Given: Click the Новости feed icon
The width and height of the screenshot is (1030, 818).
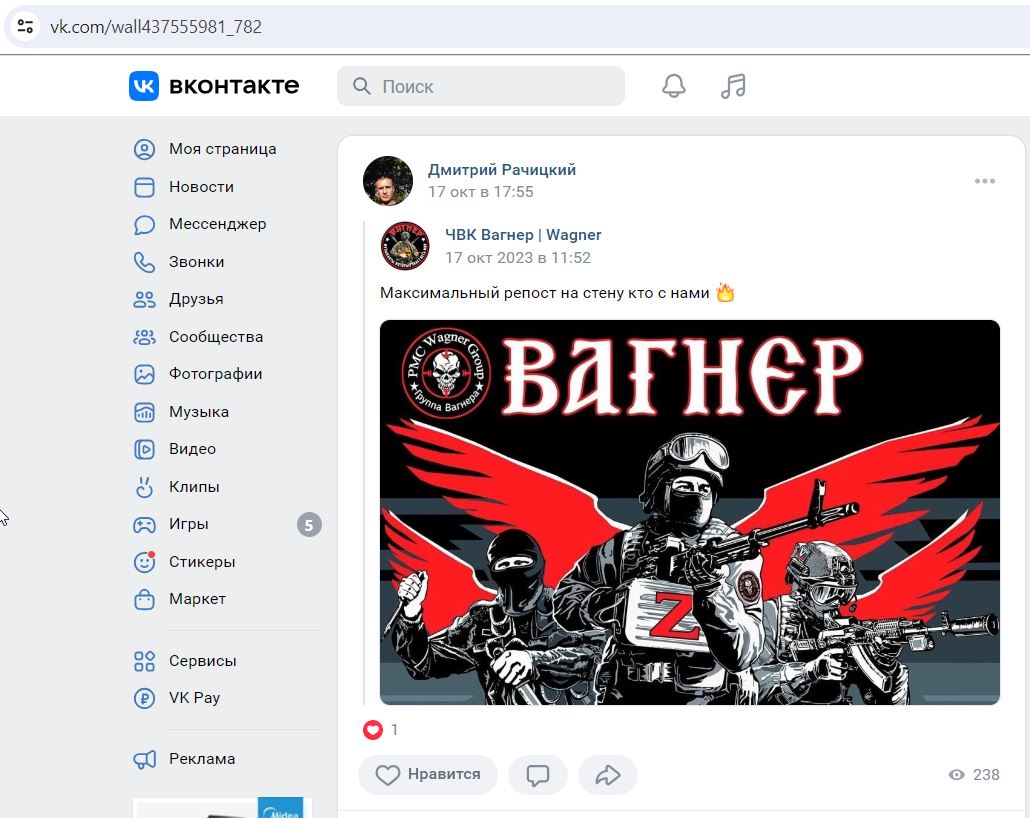Looking at the screenshot, I should point(145,187).
